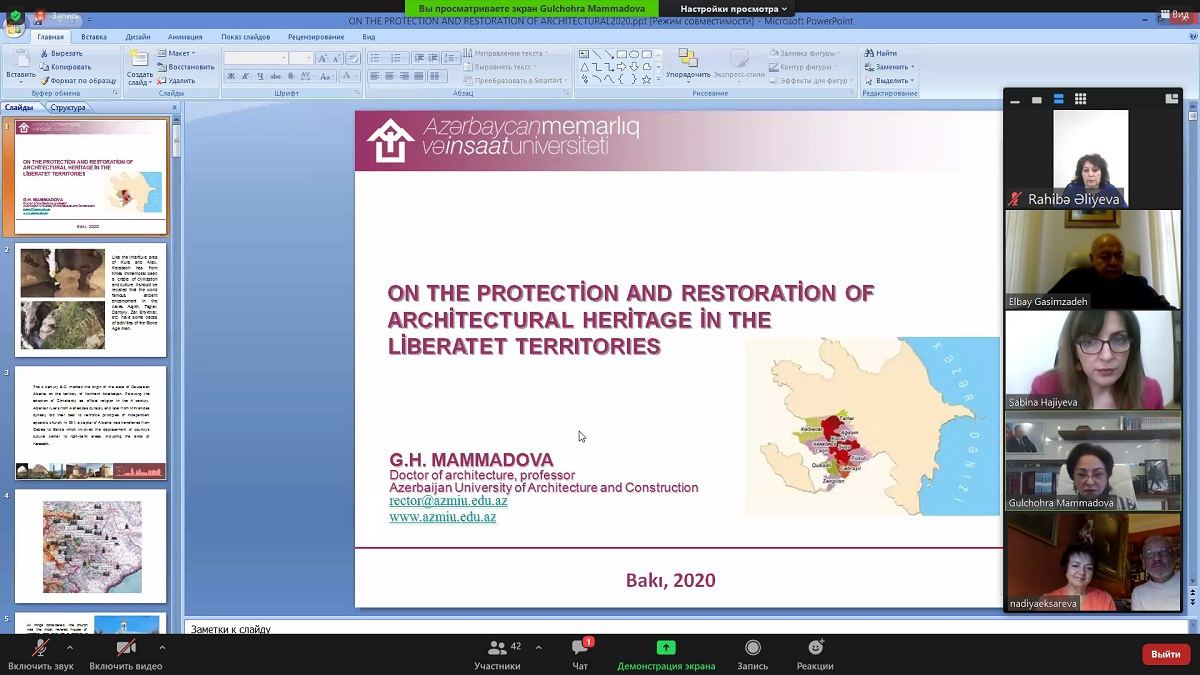This screenshot has height=675, width=1200.
Task: Open Заменить replace dropdown
Action: (889, 67)
